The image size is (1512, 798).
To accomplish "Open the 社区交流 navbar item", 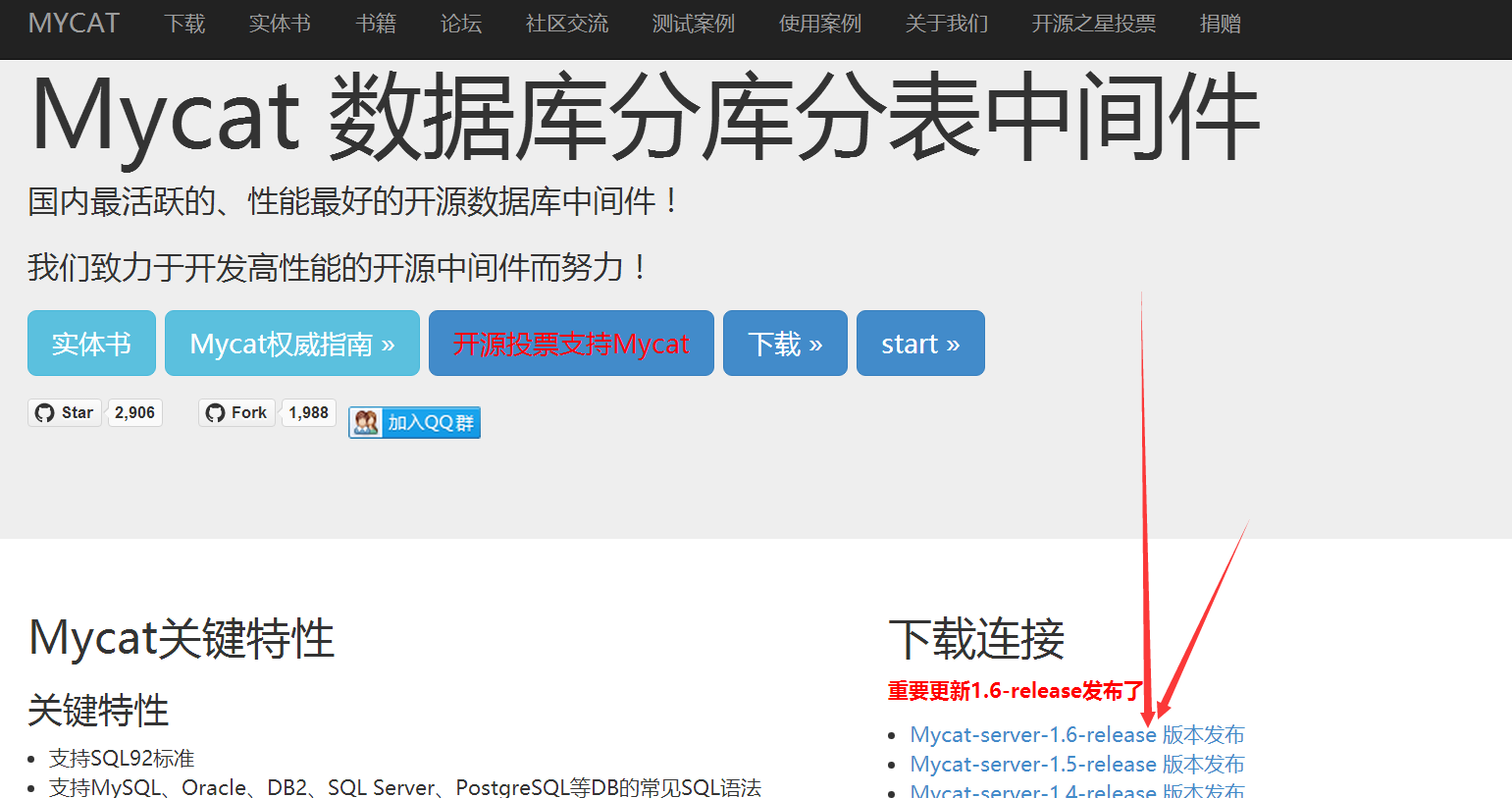I will (x=567, y=24).
